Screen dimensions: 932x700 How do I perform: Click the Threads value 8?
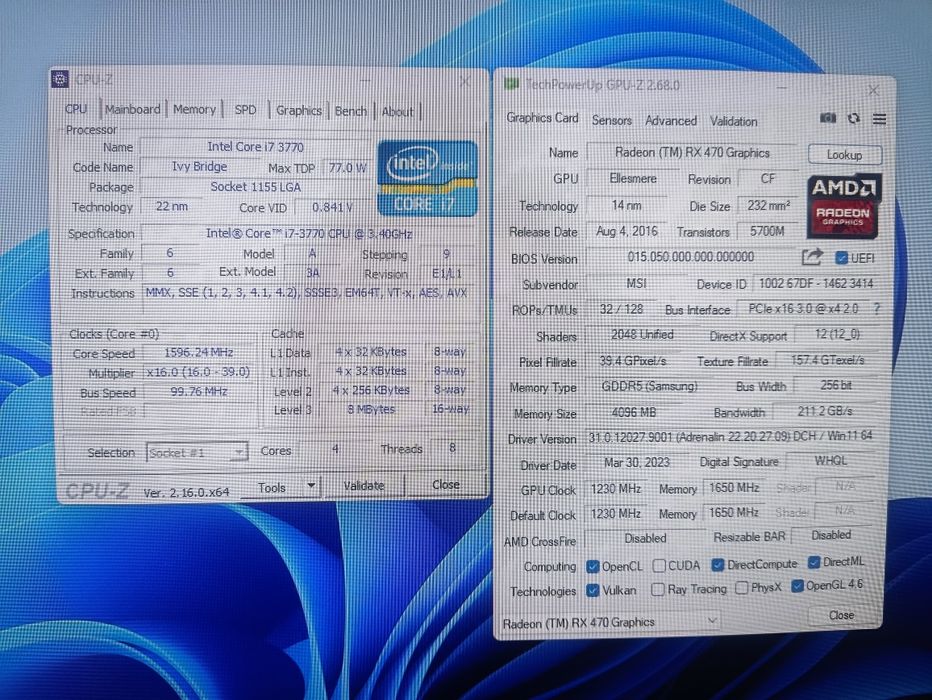(x=452, y=448)
